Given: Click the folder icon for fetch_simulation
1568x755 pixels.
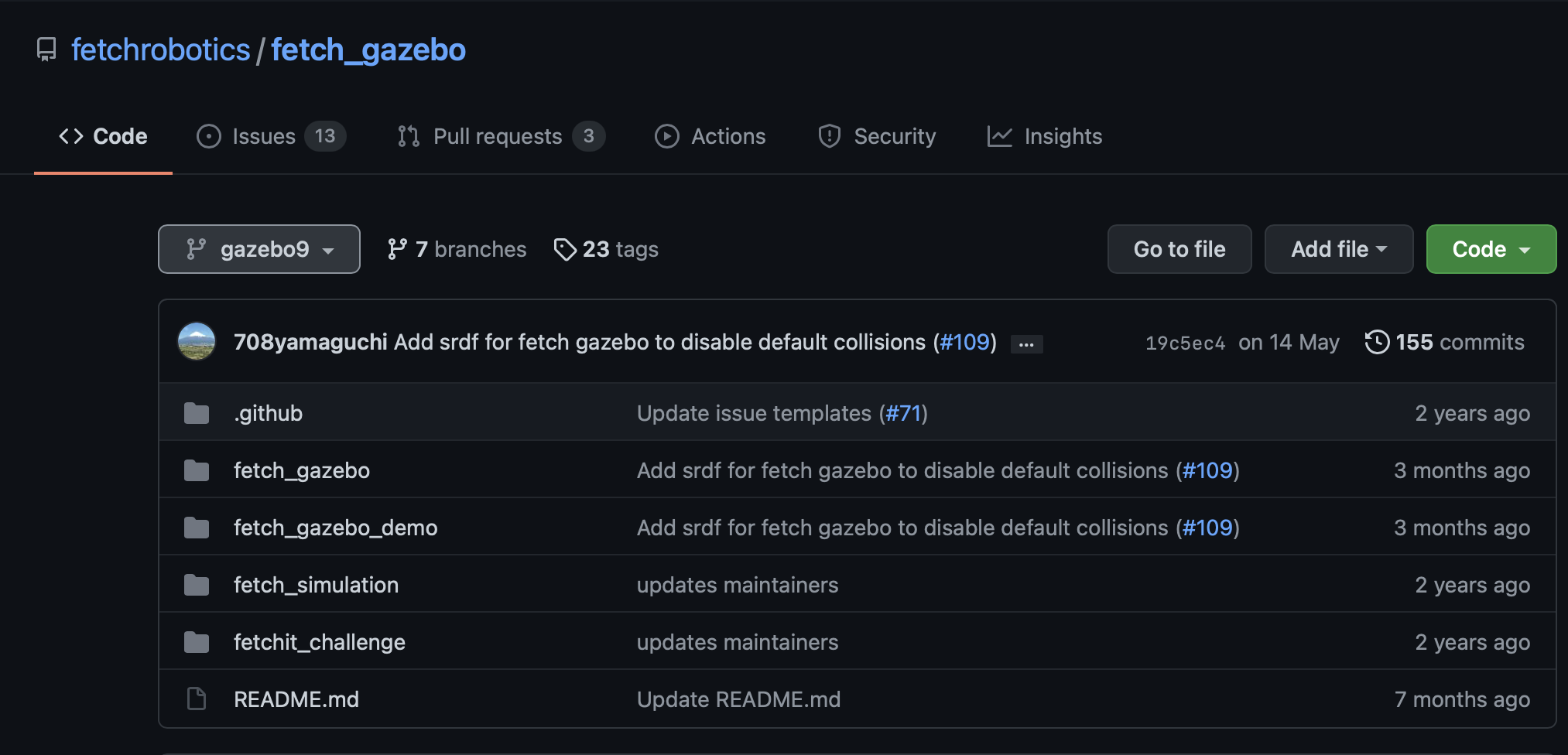Looking at the screenshot, I should [197, 585].
